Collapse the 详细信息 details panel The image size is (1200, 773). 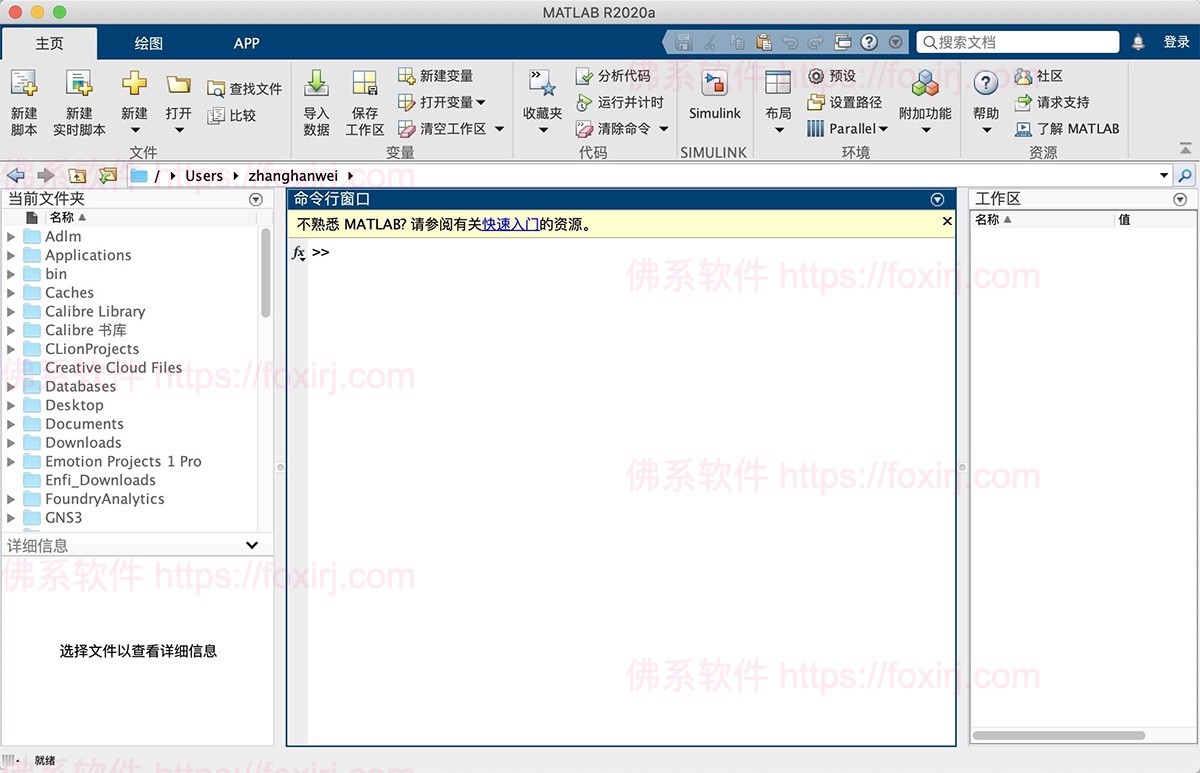coord(252,546)
